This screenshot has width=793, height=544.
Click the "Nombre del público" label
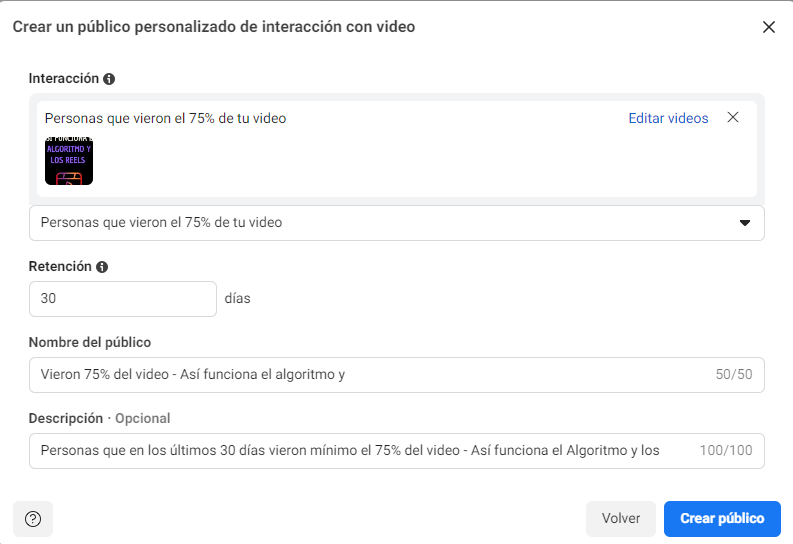[90, 342]
